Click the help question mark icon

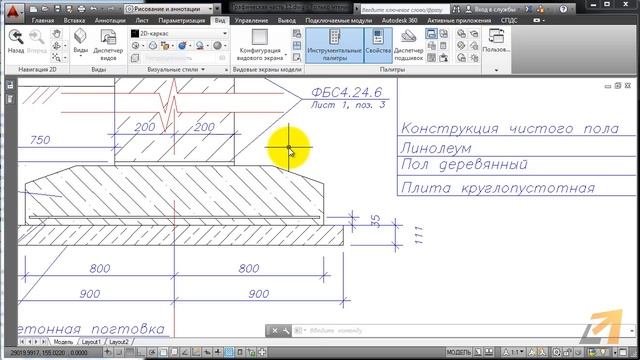[564, 9]
